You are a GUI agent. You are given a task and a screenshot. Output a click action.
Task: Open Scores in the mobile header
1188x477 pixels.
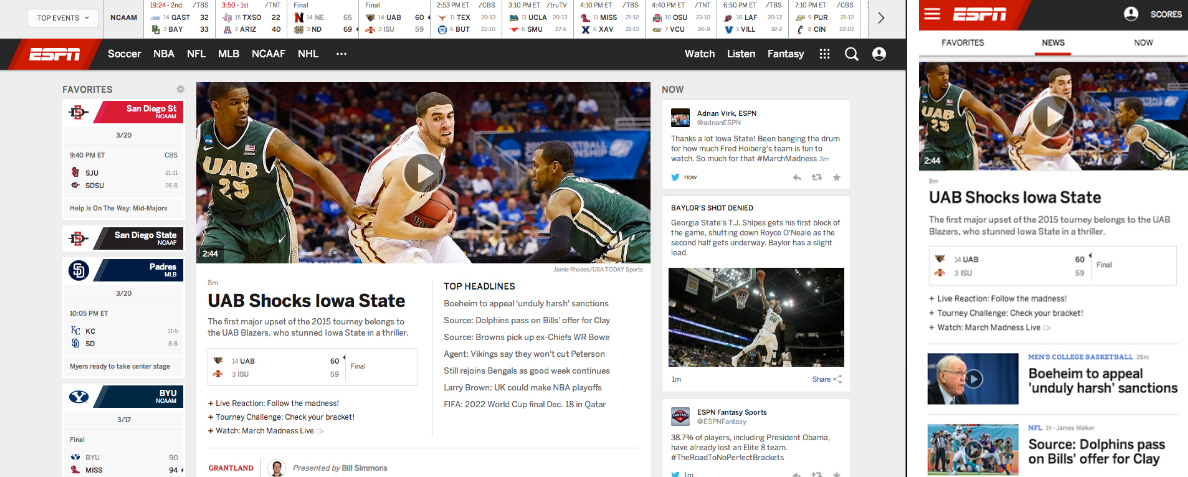pyautogui.click(x=1154, y=14)
